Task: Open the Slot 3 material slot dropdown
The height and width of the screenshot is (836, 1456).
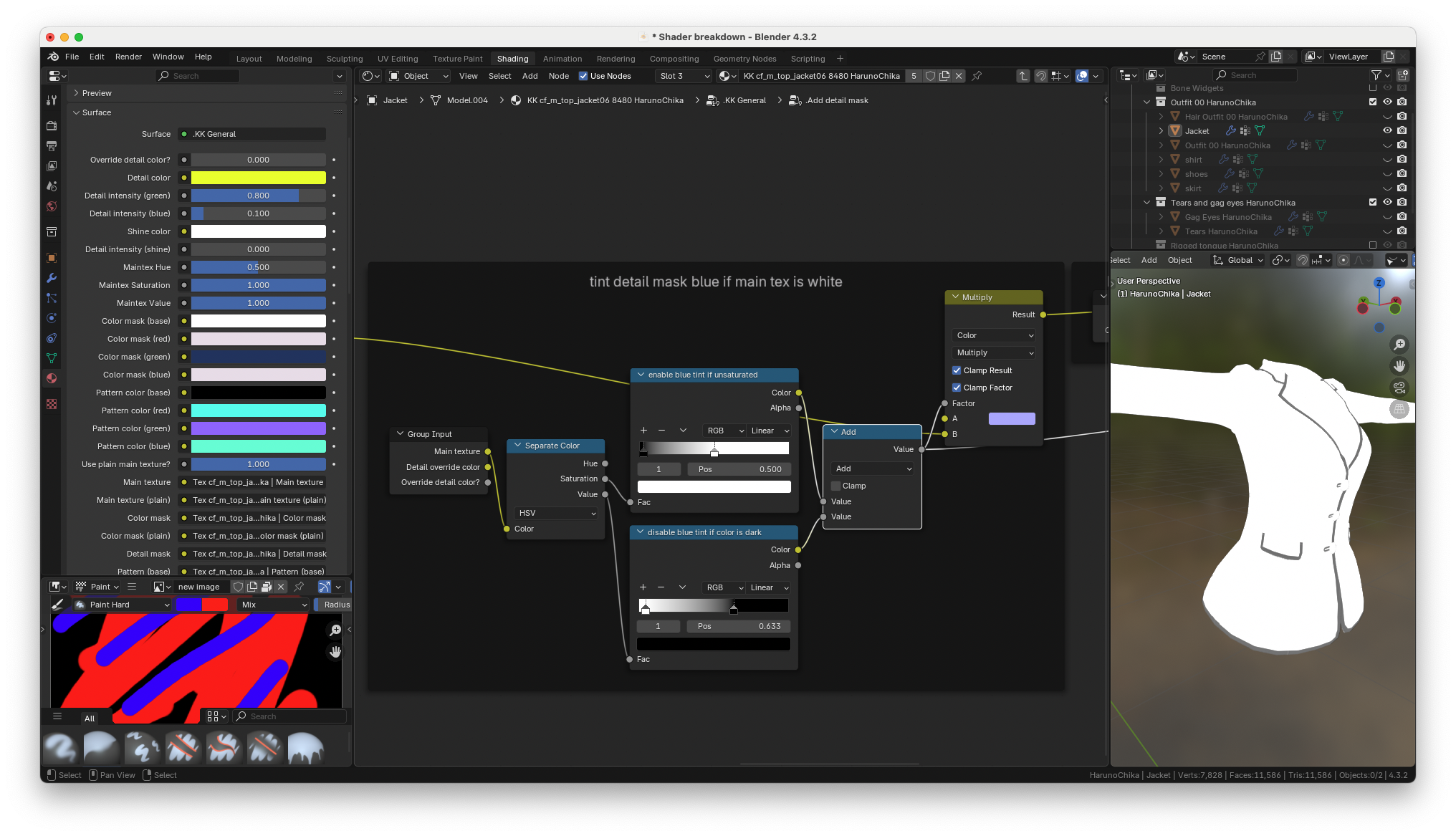Action: (684, 76)
